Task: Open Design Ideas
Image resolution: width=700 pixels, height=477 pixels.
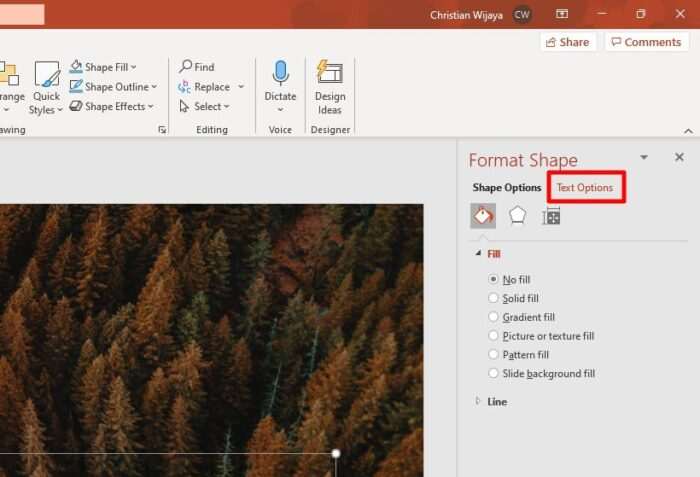Action: tap(330, 88)
